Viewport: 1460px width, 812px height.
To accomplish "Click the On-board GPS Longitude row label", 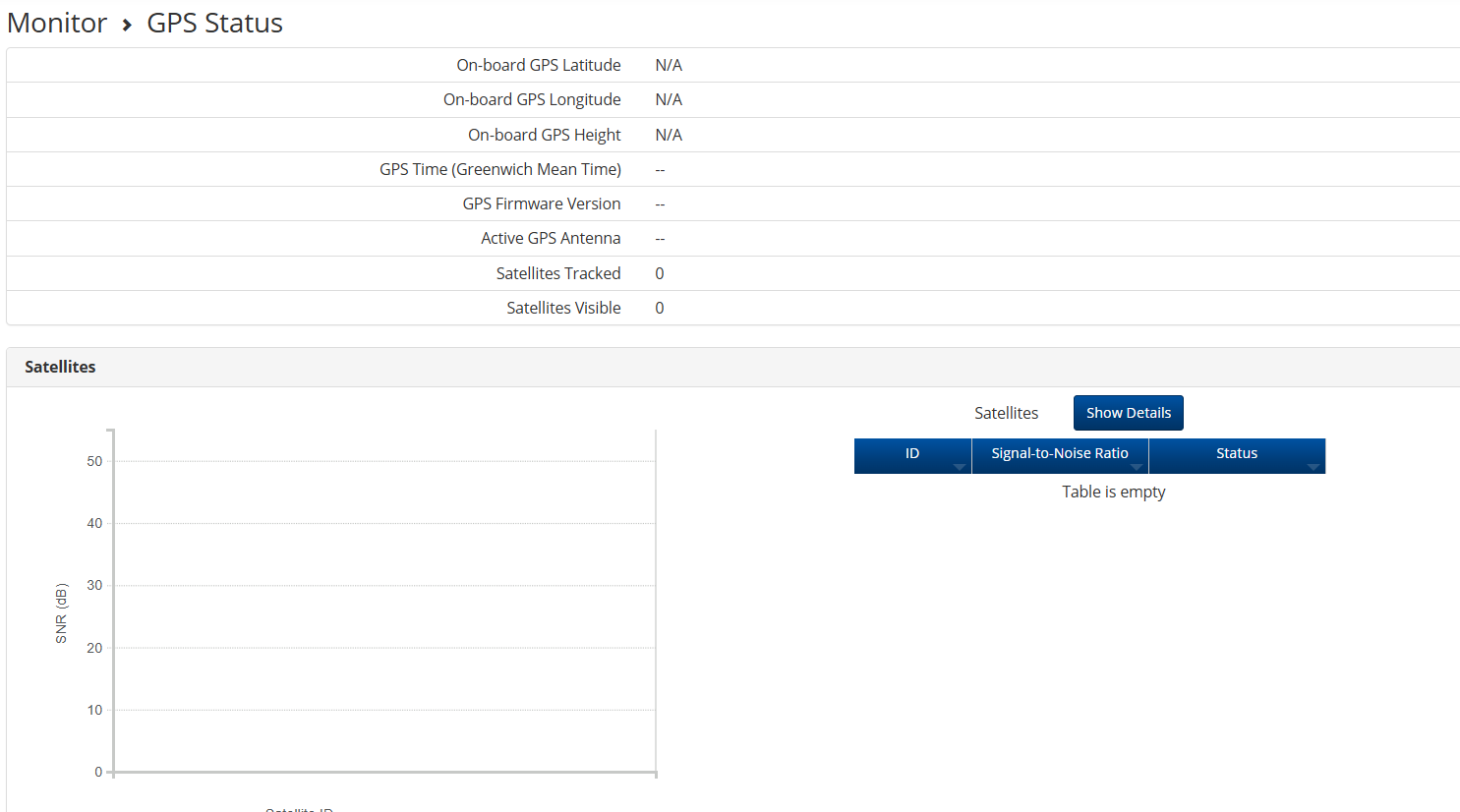I will click(x=532, y=99).
